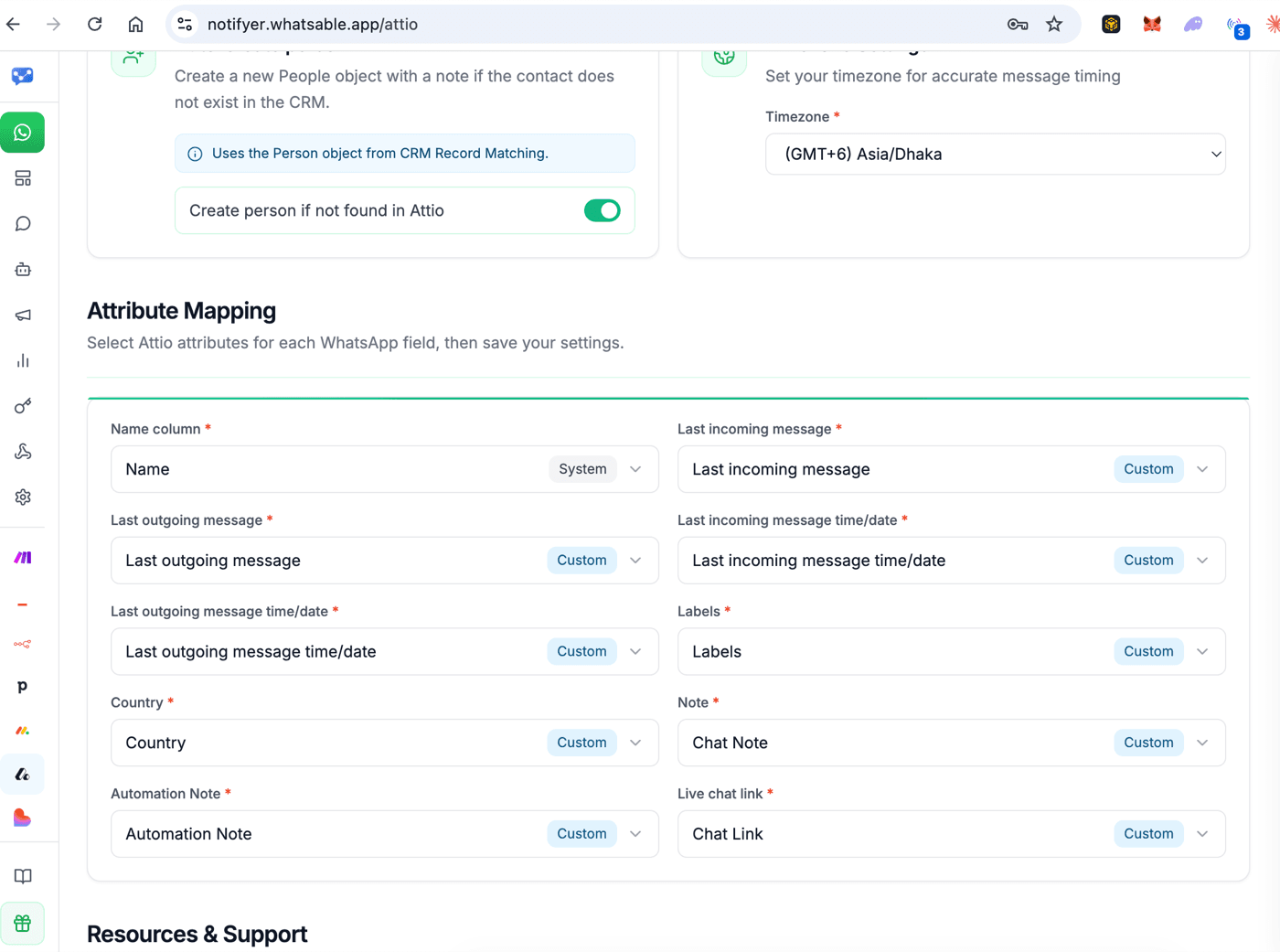Open the documentation book icon in sidebar
Screen dimensions: 1280x952
point(23,876)
